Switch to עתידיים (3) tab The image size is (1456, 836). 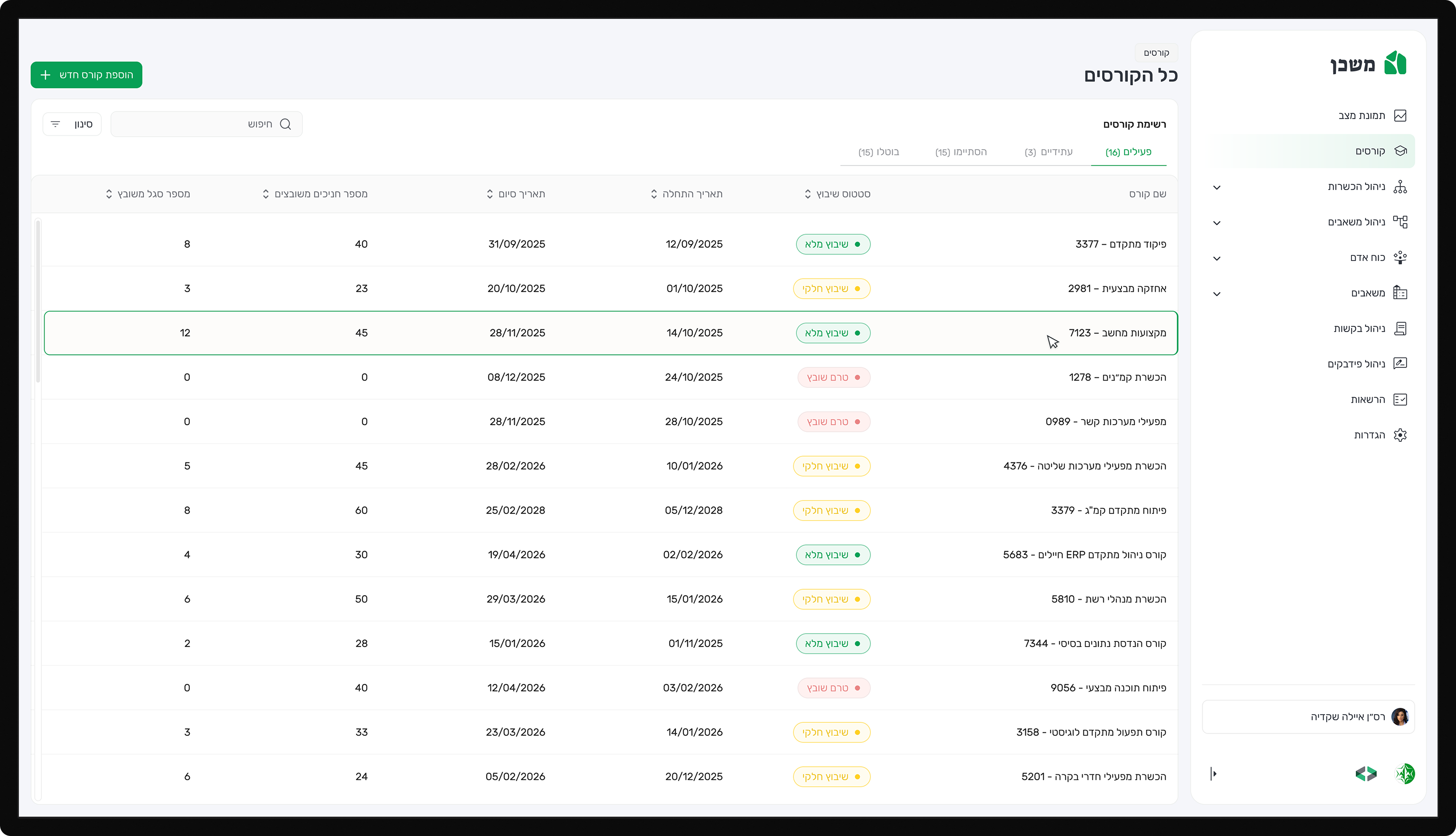click(x=1049, y=152)
